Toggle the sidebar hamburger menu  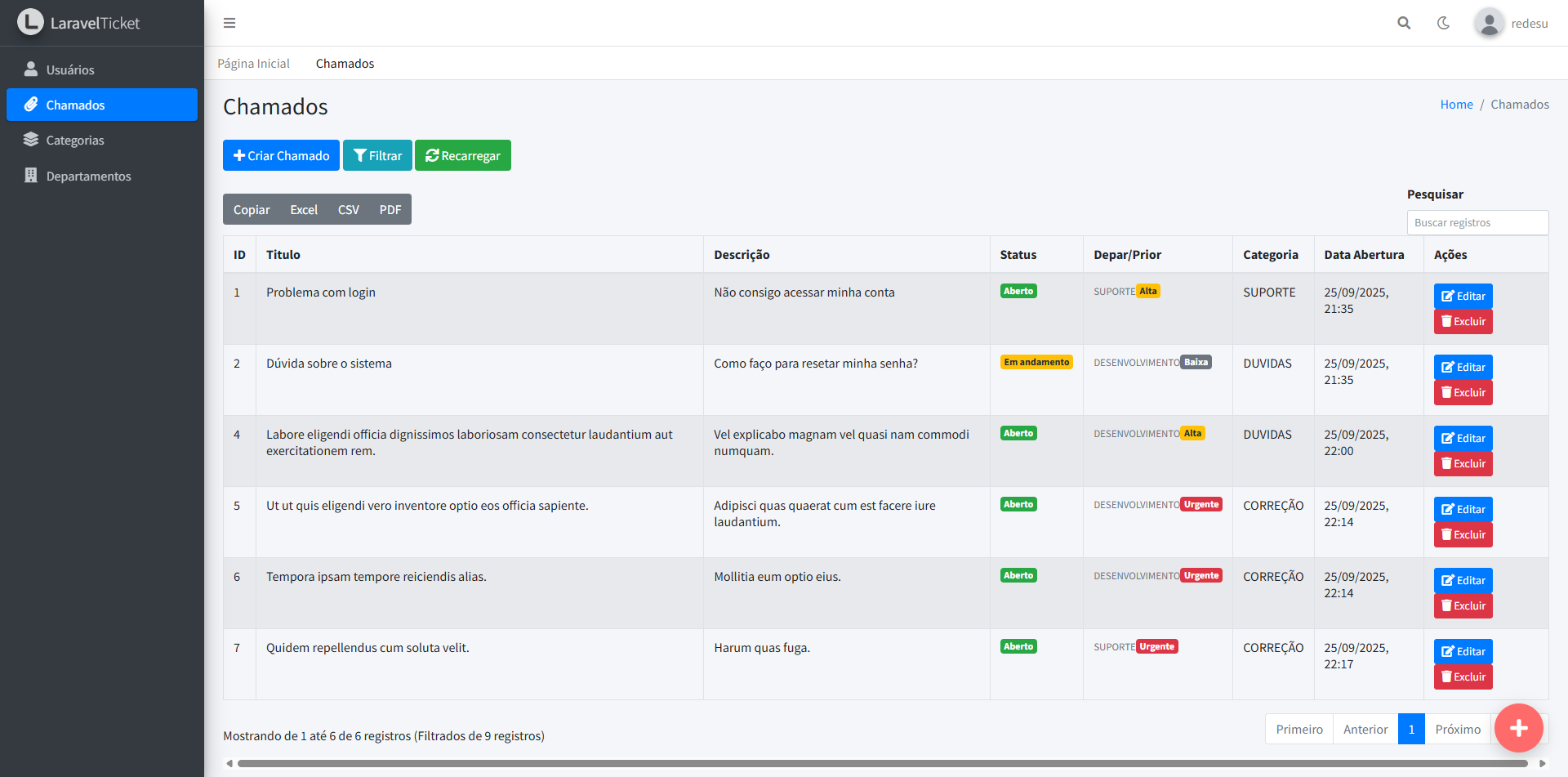[229, 23]
